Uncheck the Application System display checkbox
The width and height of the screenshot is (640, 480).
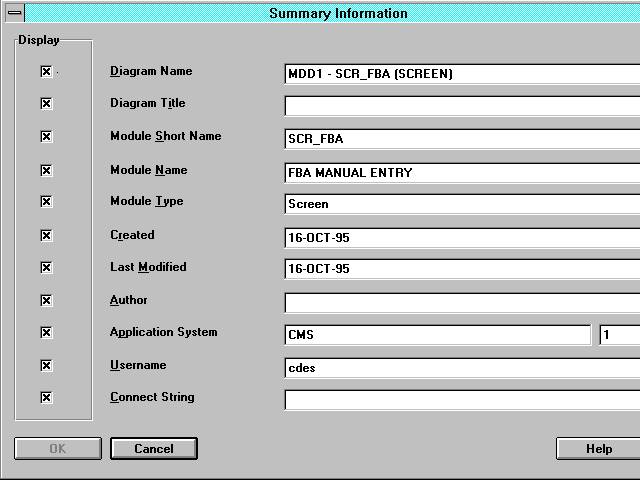46,333
